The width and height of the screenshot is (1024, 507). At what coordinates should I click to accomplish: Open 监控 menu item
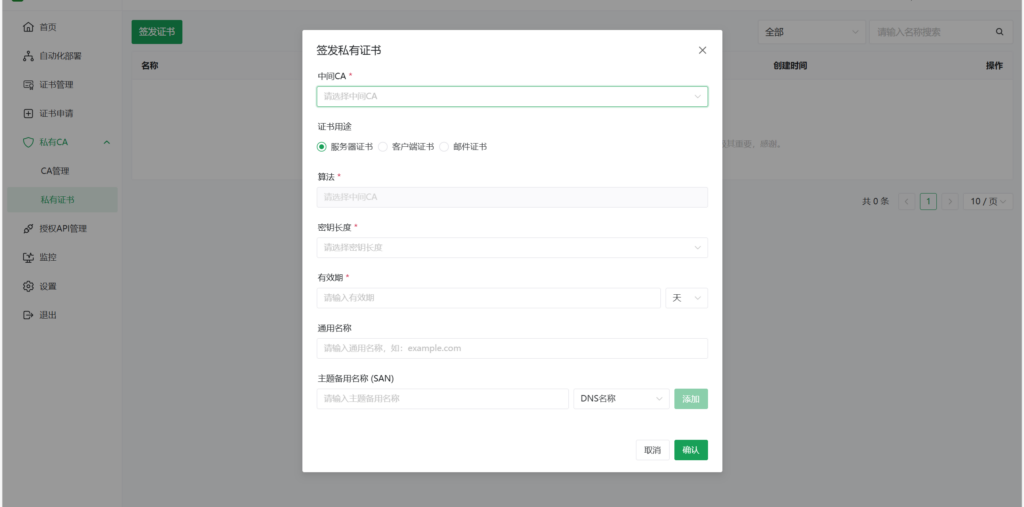(x=63, y=257)
